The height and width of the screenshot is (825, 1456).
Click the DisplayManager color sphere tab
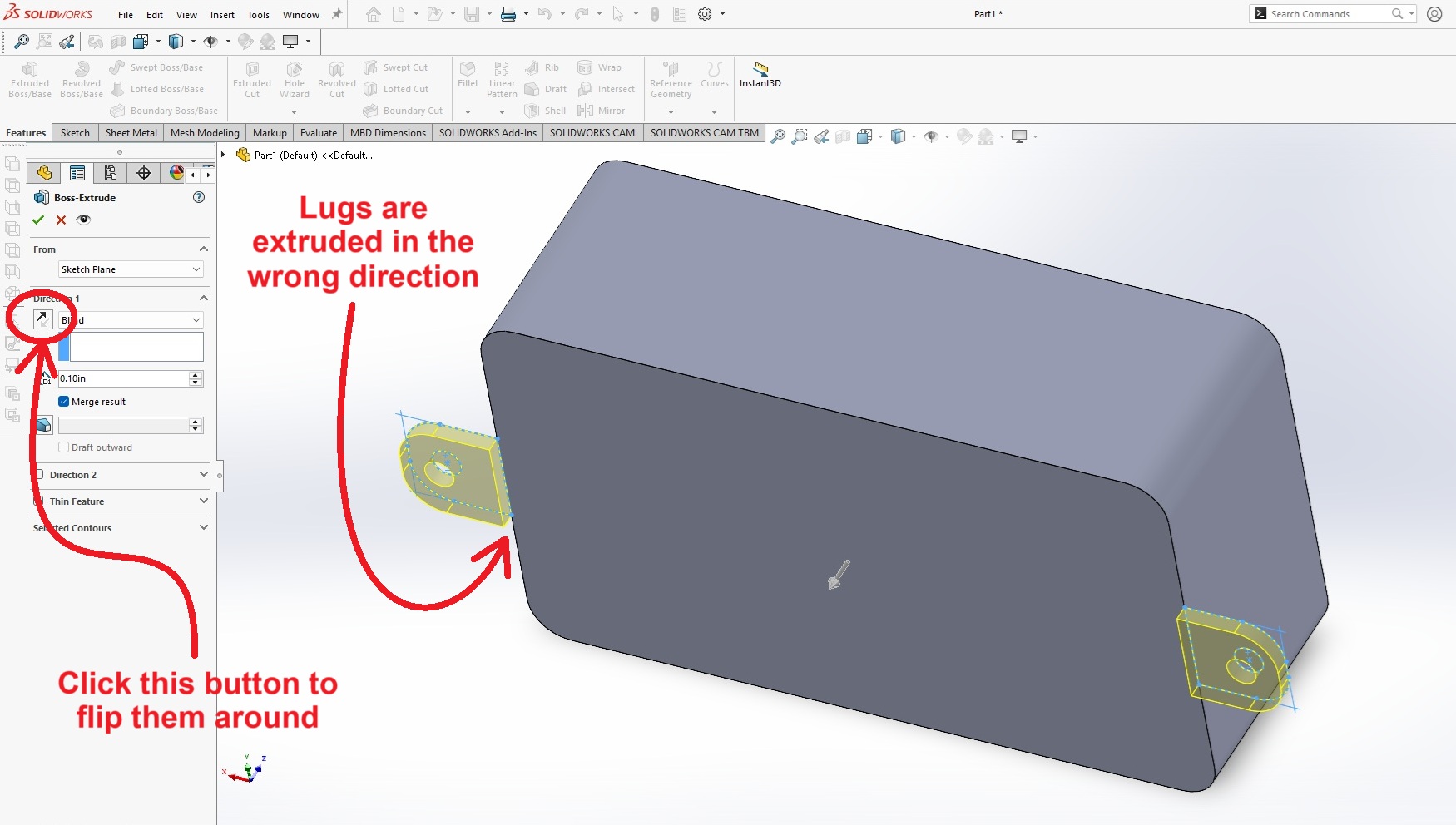tap(176, 173)
